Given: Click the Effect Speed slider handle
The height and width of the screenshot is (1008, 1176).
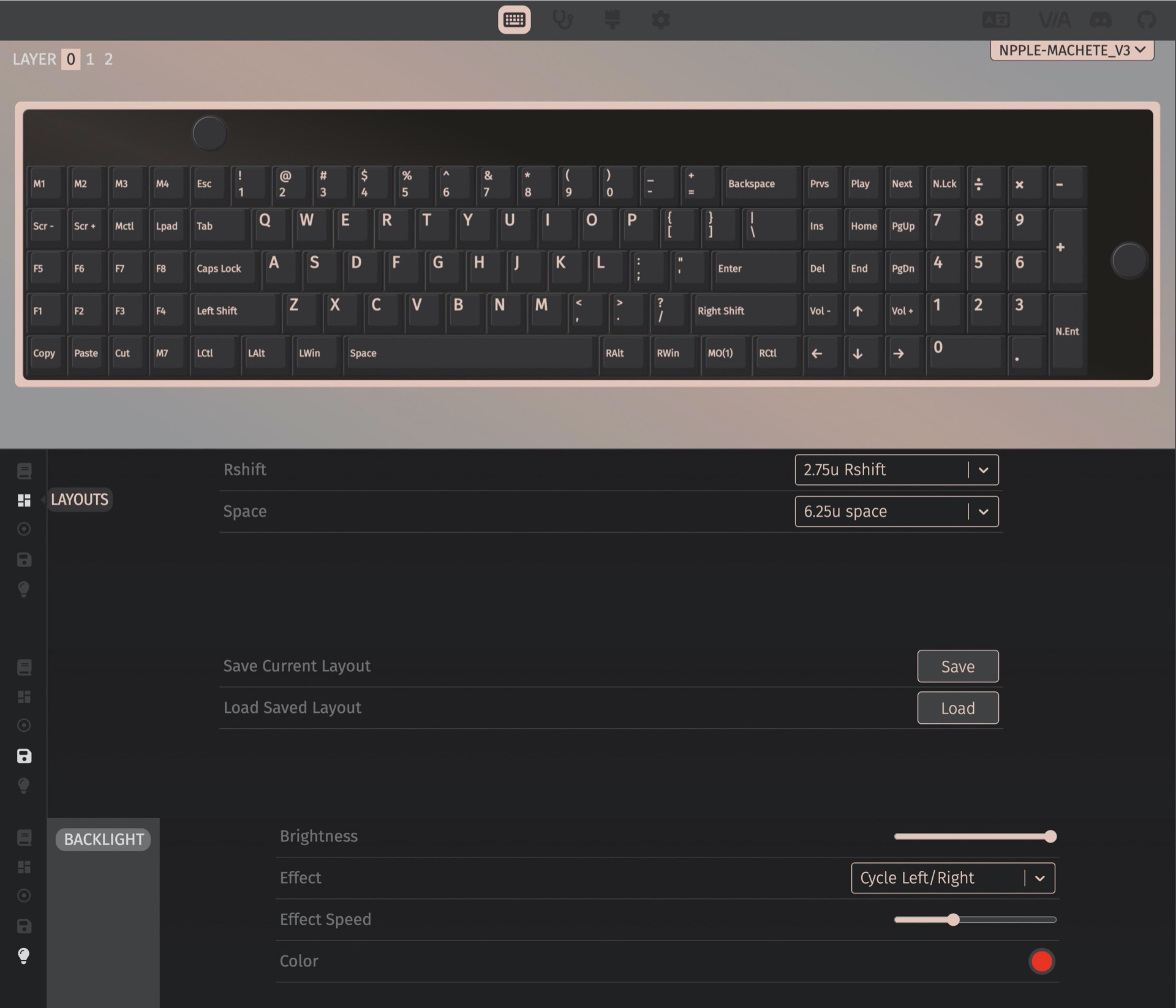Looking at the screenshot, I should tap(953, 920).
